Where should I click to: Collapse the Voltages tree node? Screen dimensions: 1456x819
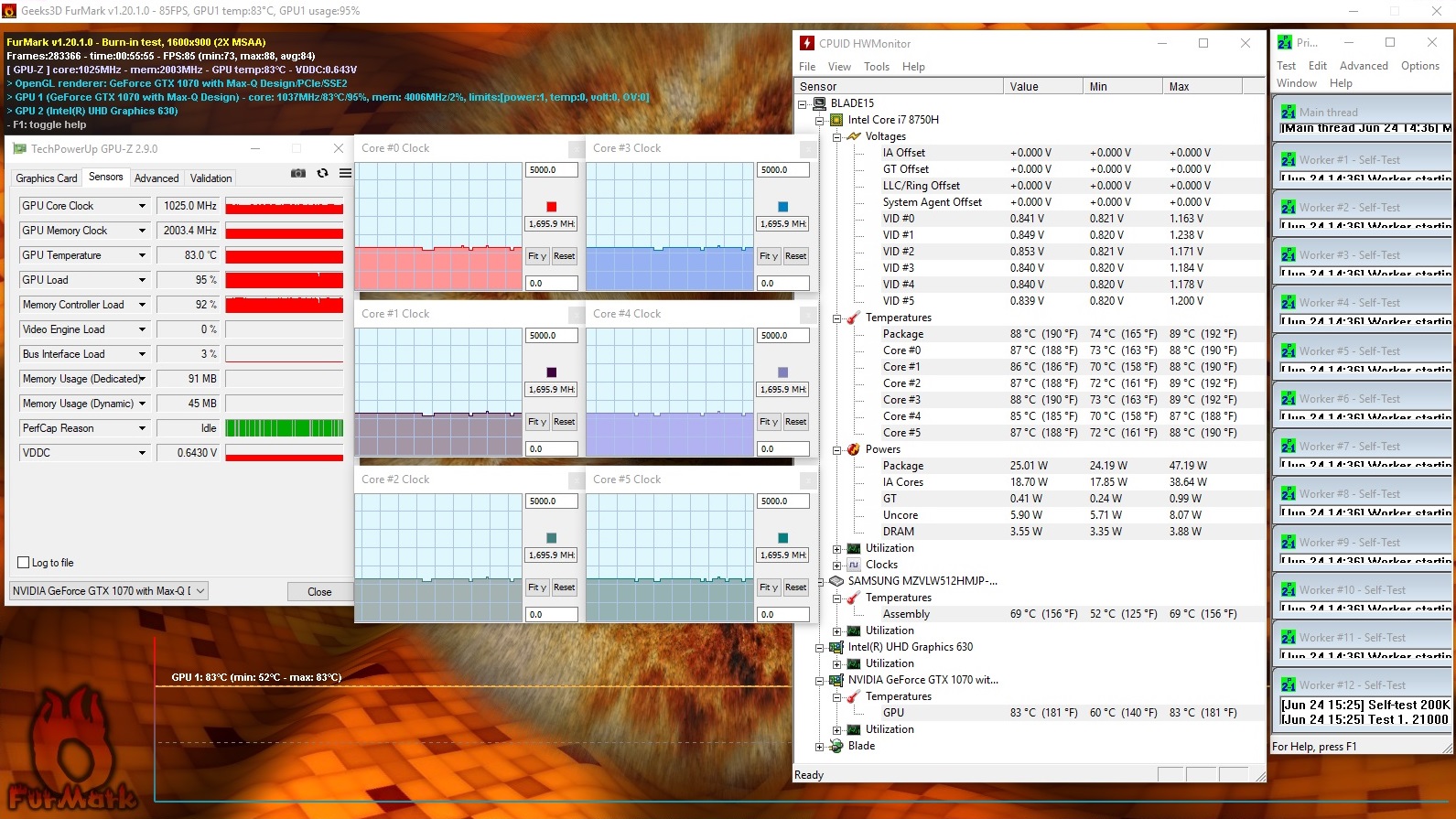836,136
